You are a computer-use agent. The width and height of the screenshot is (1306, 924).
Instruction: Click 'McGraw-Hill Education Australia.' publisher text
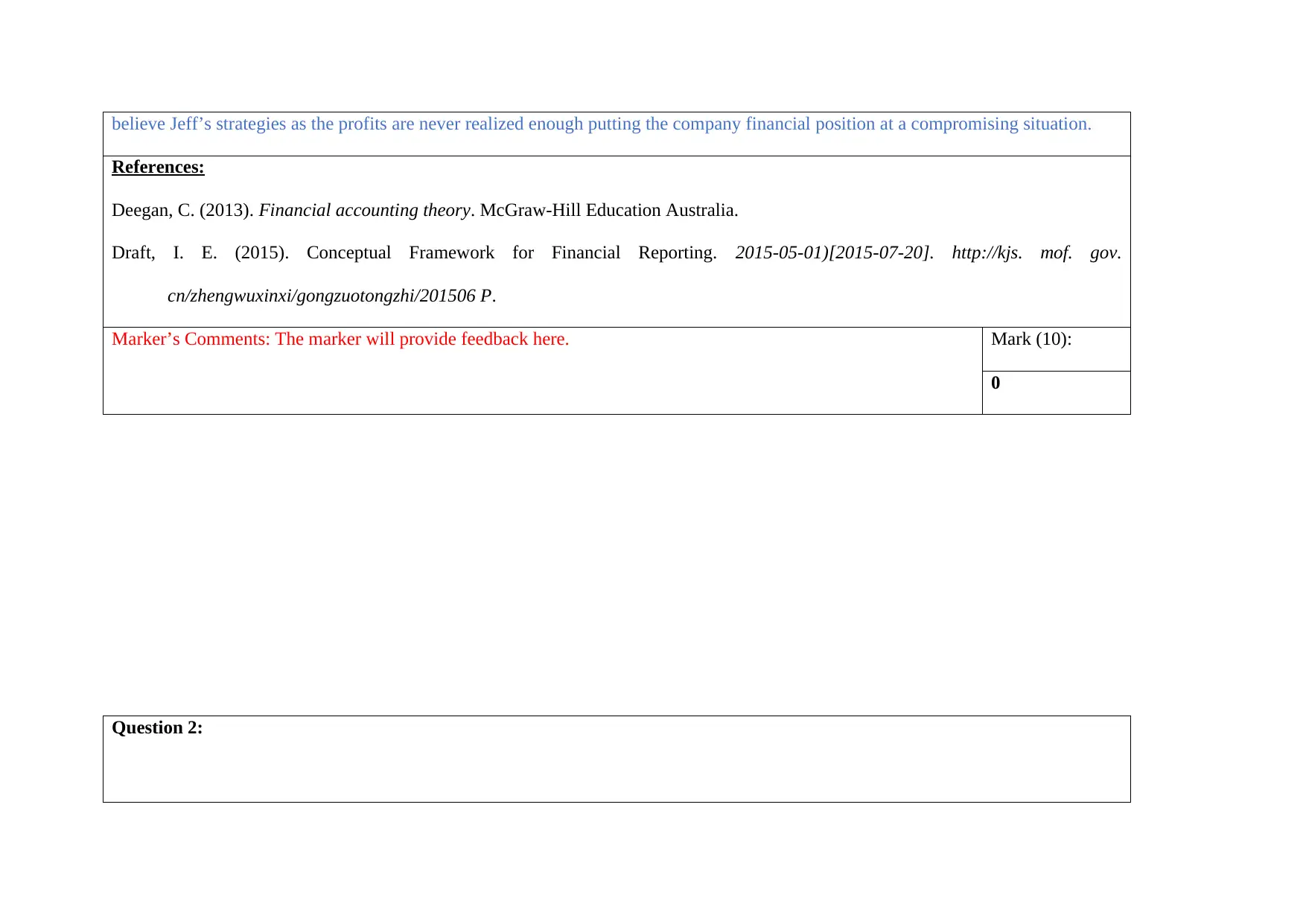pyautogui.click(x=609, y=211)
